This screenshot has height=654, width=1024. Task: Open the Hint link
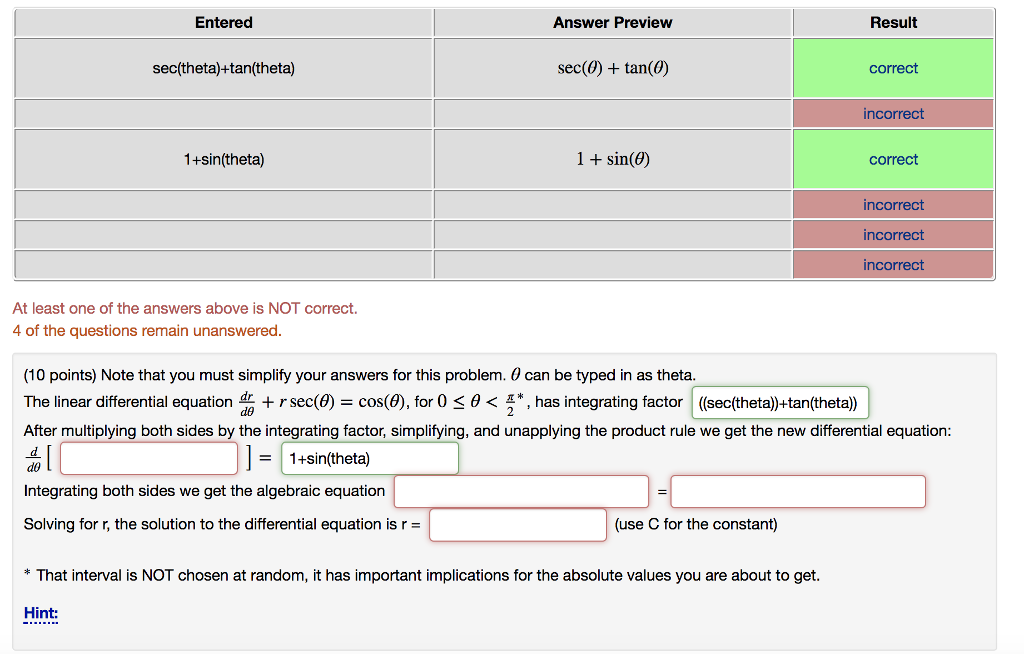point(39,612)
